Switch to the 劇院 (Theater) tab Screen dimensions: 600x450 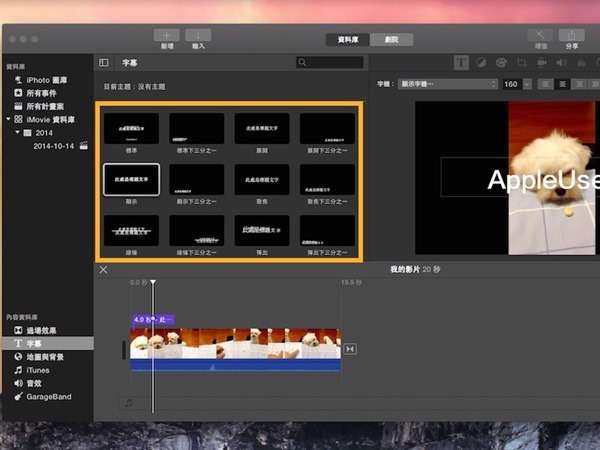pyautogui.click(x=391, y=39)
